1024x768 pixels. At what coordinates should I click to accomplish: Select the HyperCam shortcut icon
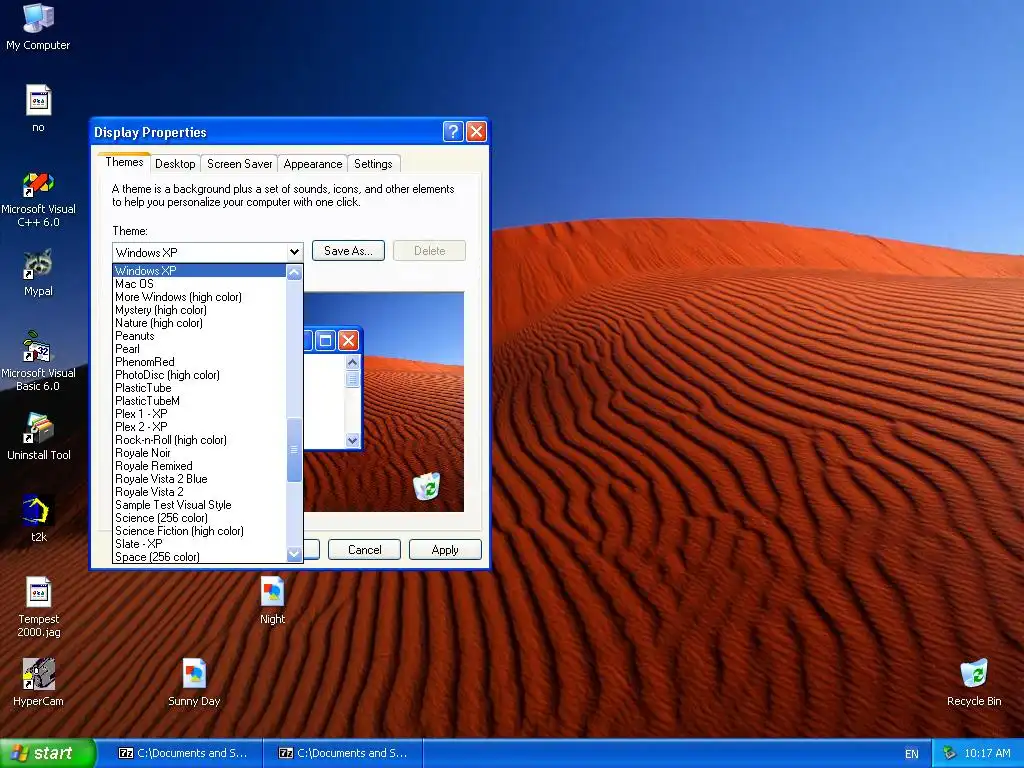click(x=39, y=682)
